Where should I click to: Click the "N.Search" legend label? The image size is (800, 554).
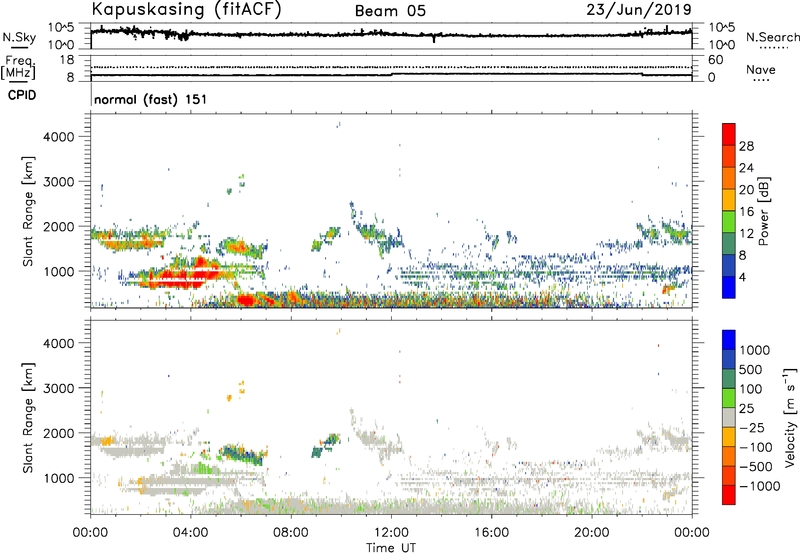772,37
